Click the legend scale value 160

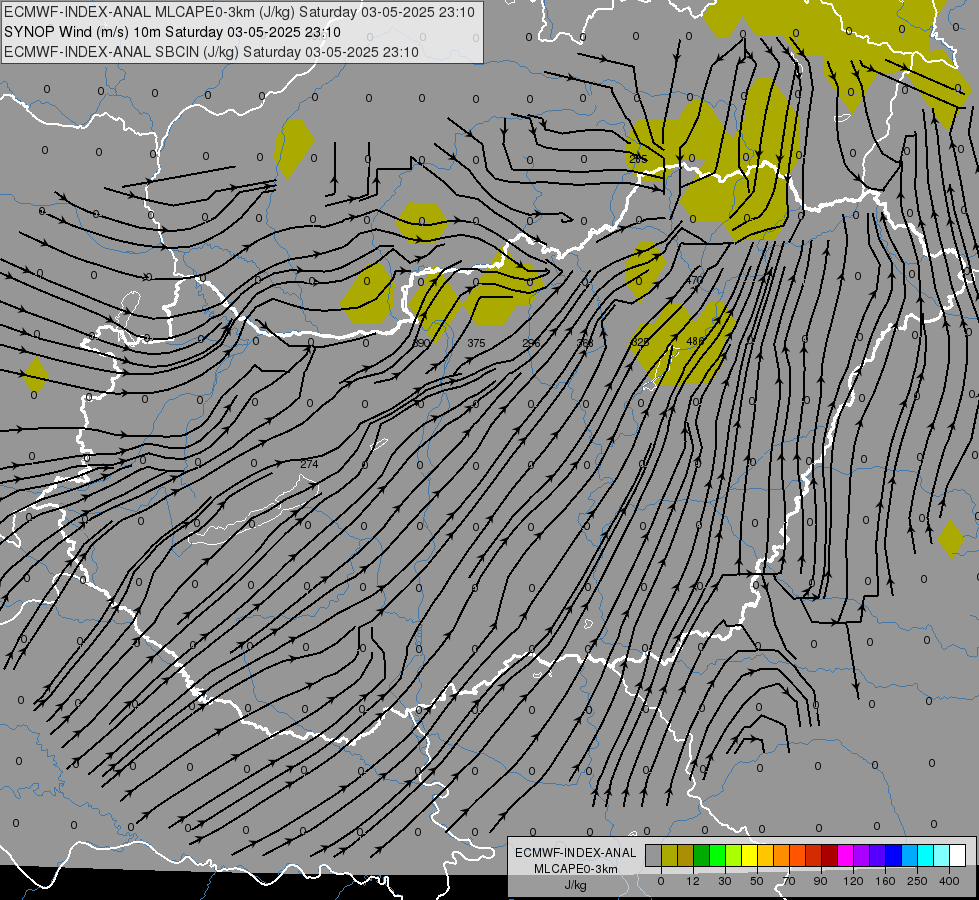point(885,881)
